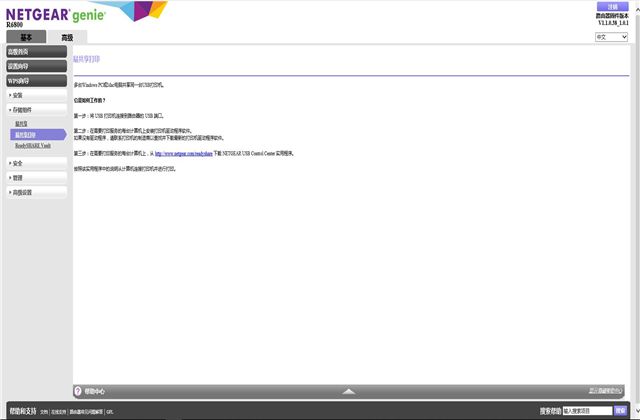Open the ReadySHARE Vault submenu item
Screen dimensions: 640x420
[x=33, y=146]
